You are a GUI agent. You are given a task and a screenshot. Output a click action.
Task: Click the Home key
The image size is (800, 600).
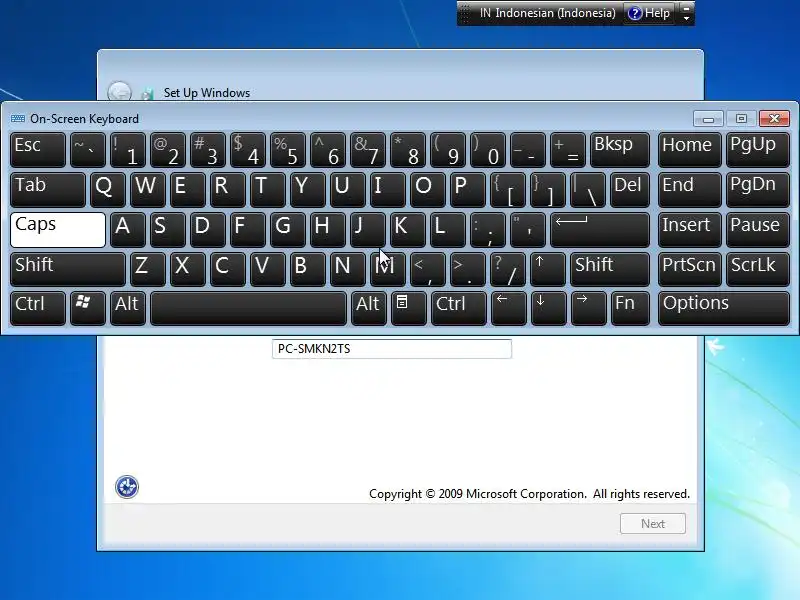[x=689, y=150]
